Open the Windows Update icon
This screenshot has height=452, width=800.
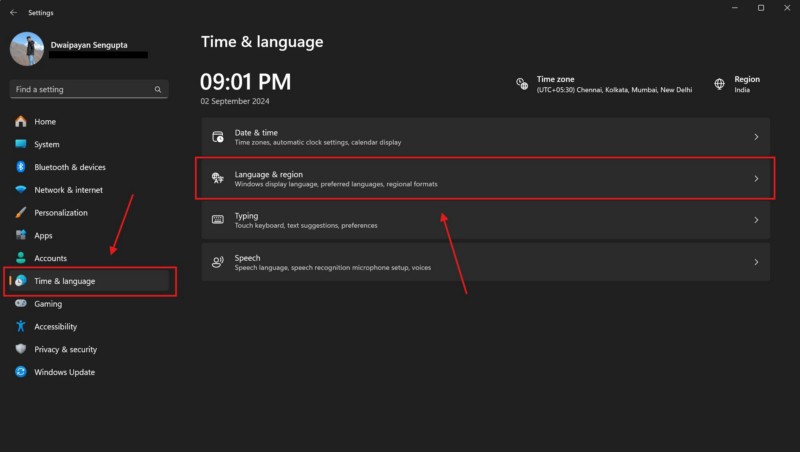point(21,373)
